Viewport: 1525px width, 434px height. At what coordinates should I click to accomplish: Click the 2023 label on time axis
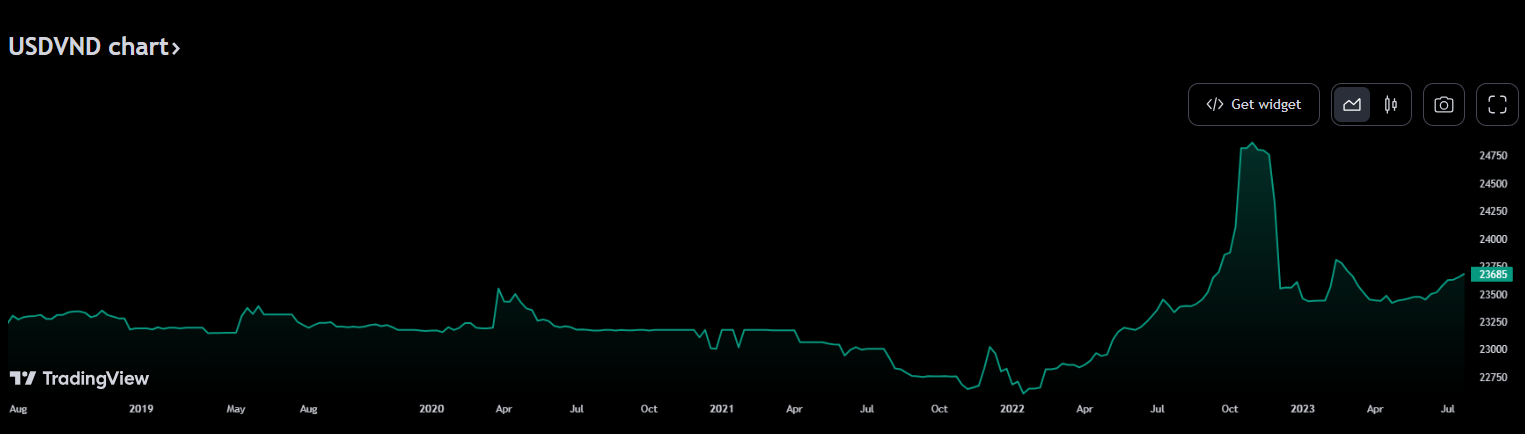pos(1302,409)
